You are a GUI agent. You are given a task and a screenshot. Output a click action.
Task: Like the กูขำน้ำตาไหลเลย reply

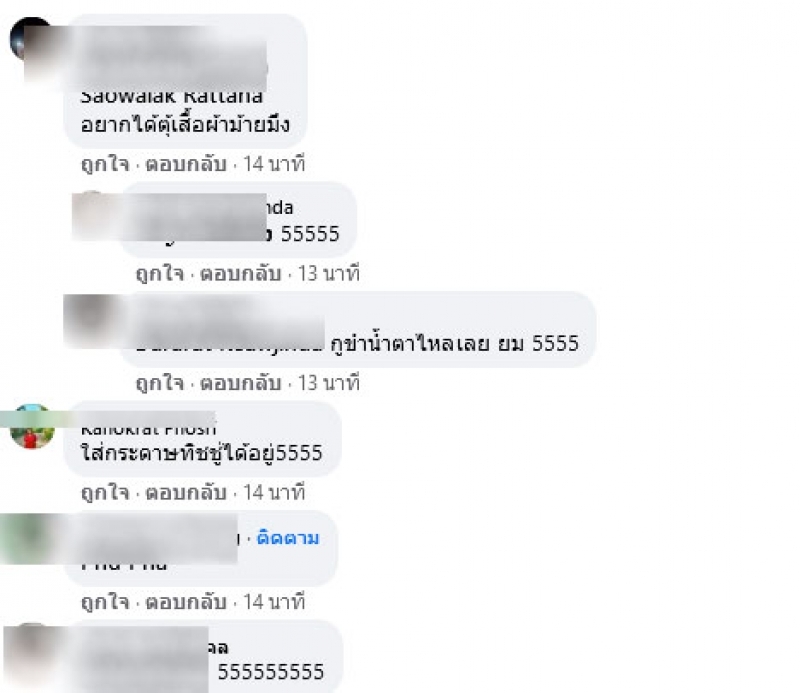point(160,383)
